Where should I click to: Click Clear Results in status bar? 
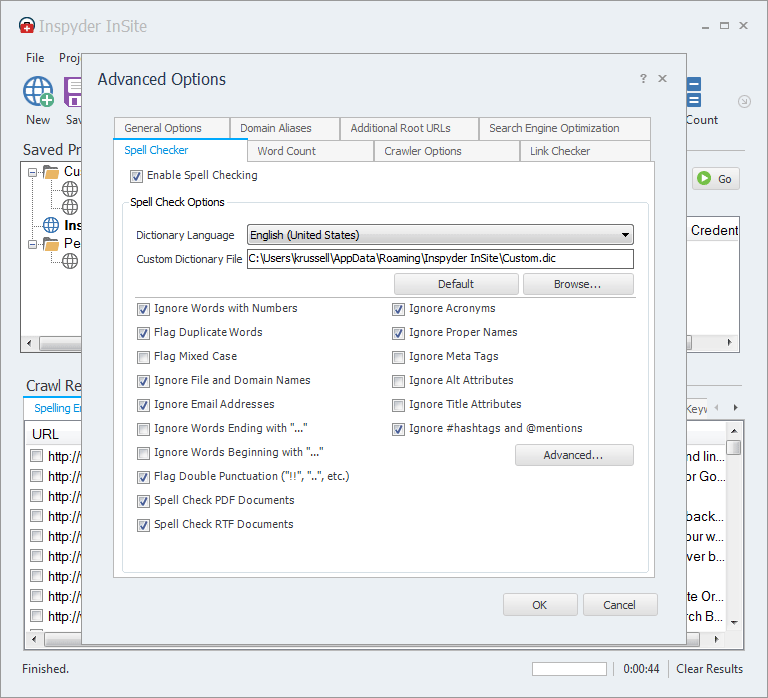[x=709, y=669]
